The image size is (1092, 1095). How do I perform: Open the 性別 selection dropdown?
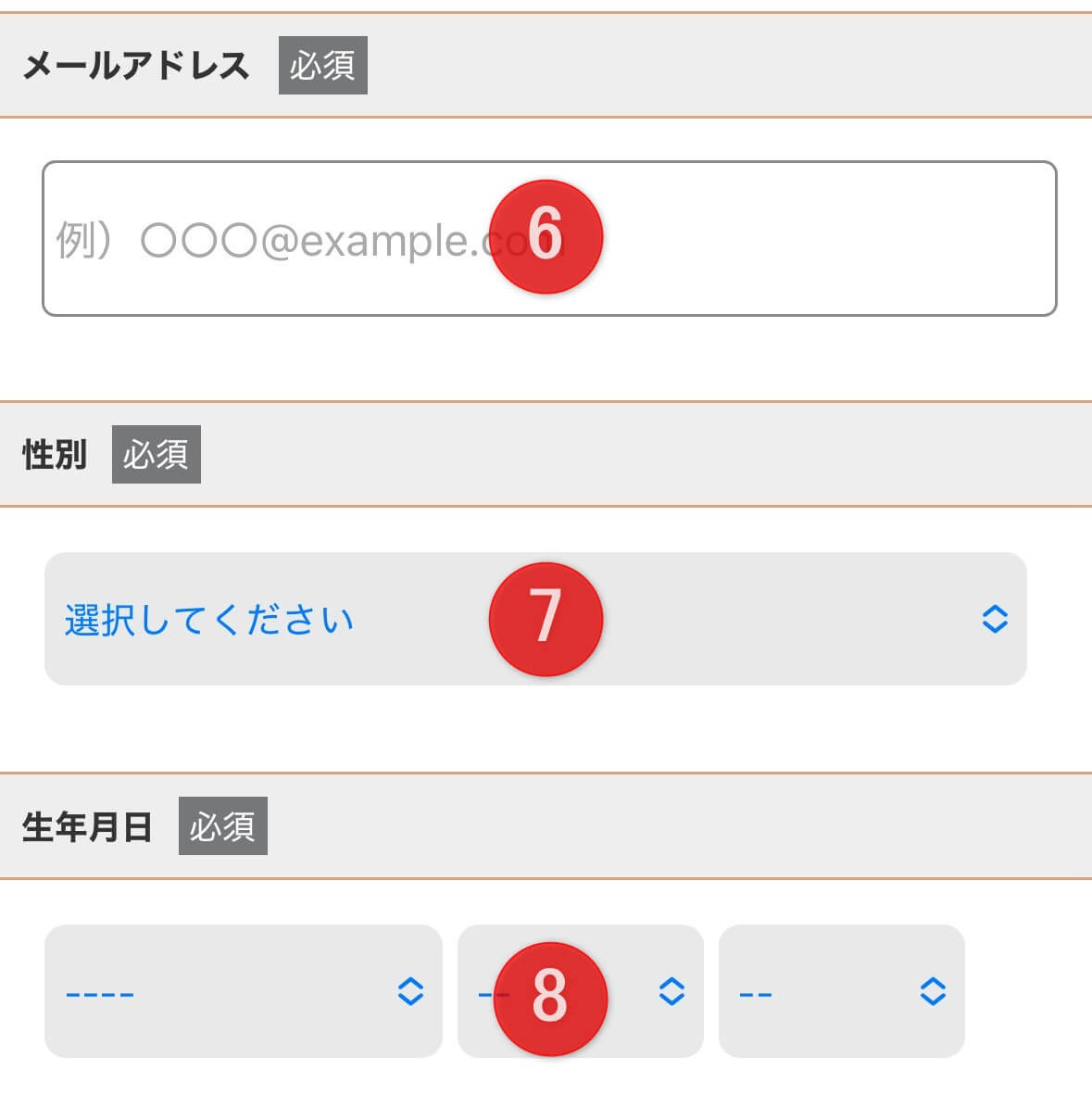(x=741, y=619)
